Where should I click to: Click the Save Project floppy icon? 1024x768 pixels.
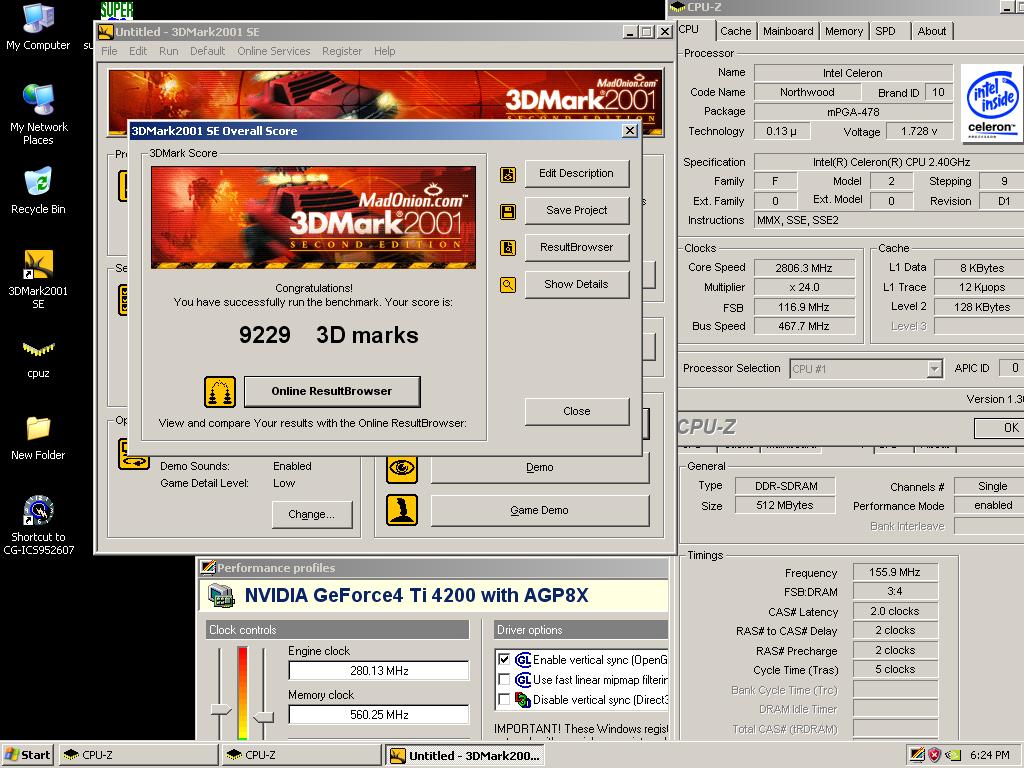click(x=507, y=212)
